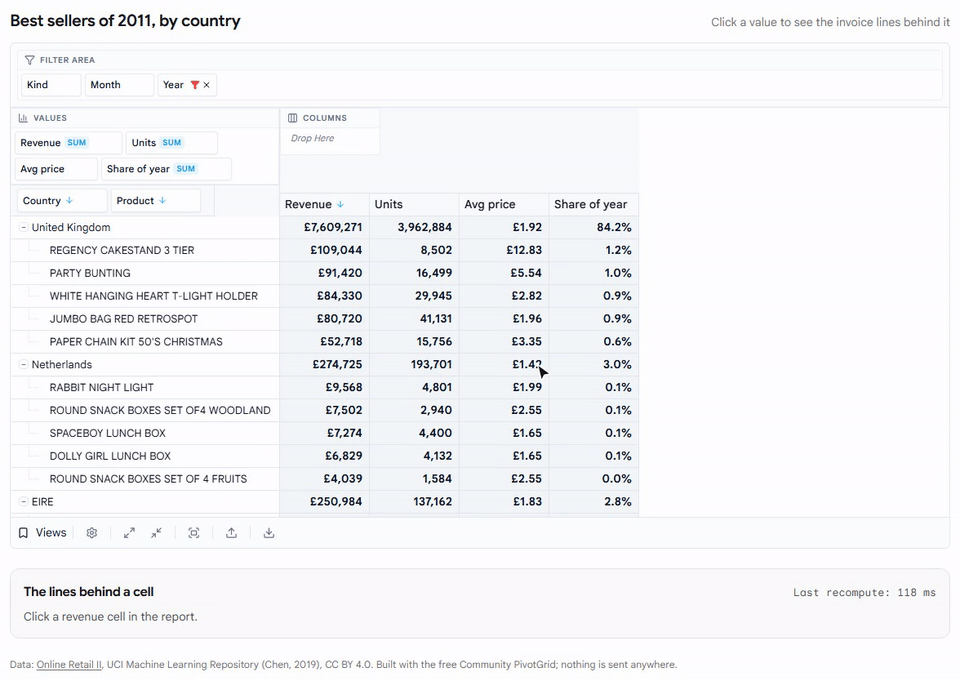Click the Avg price value chip
960x681 pixels.
click(56, 169)
